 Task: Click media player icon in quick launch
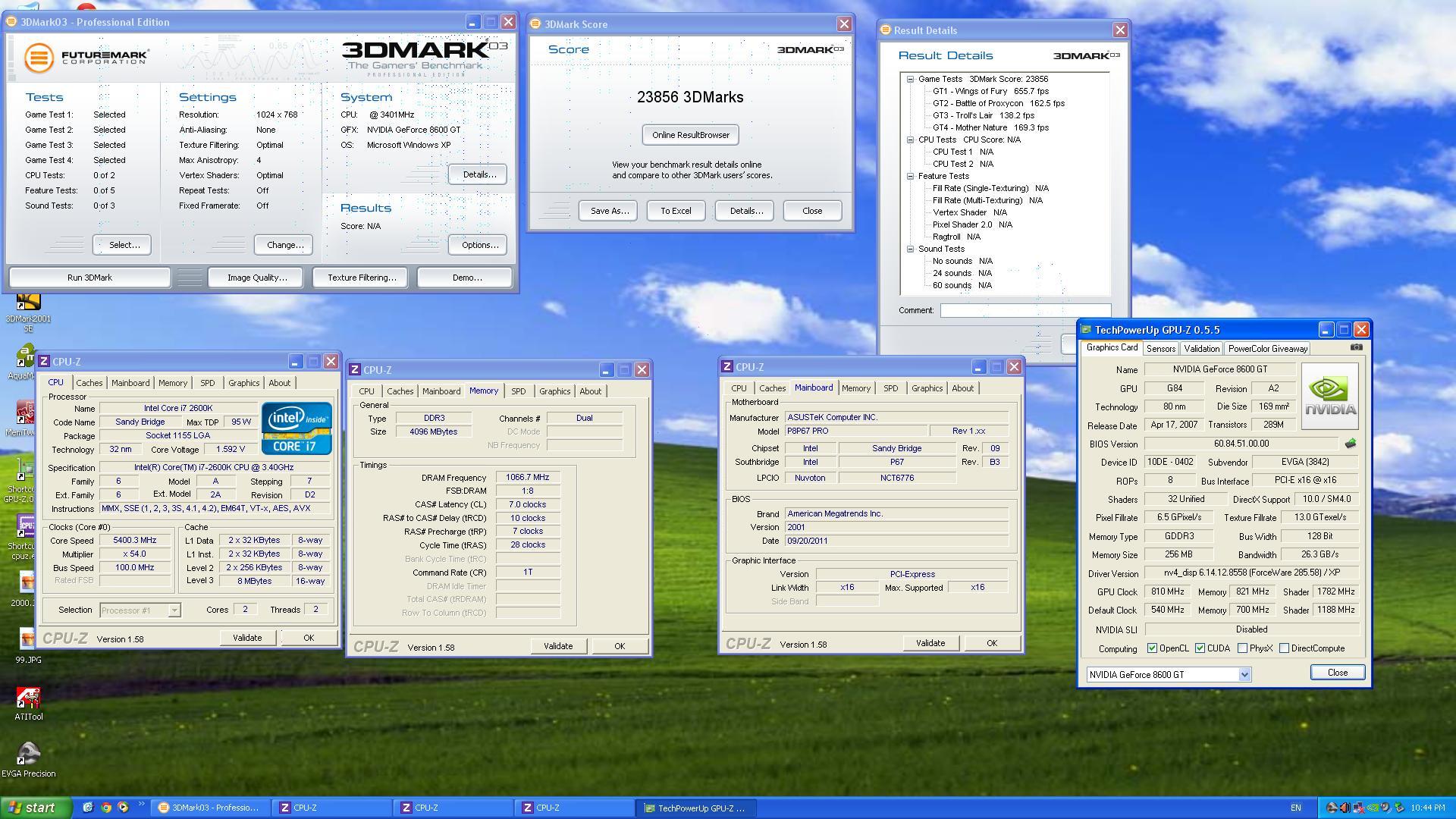click(123, 808)
